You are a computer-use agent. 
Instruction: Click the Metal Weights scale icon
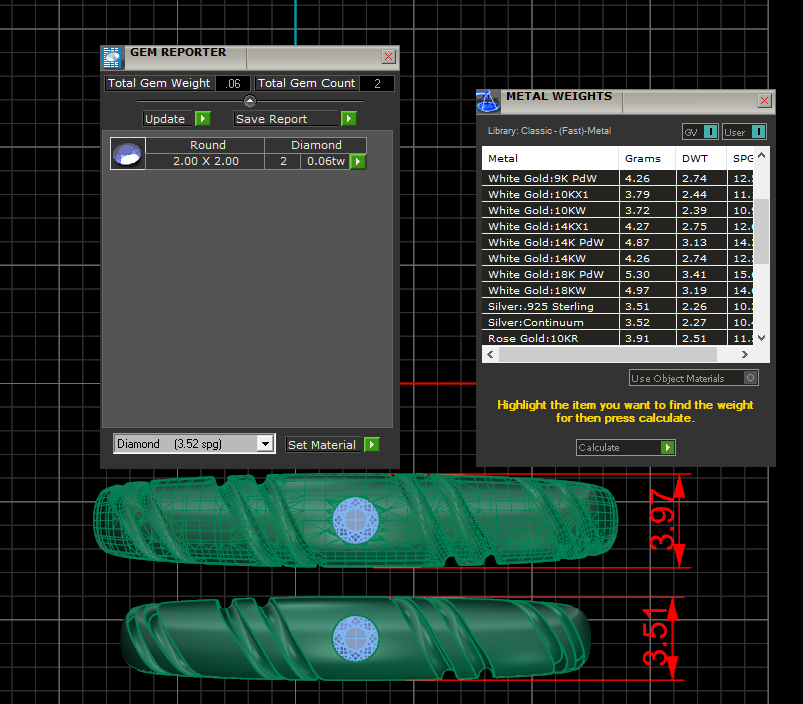click(x=488, y=101)
